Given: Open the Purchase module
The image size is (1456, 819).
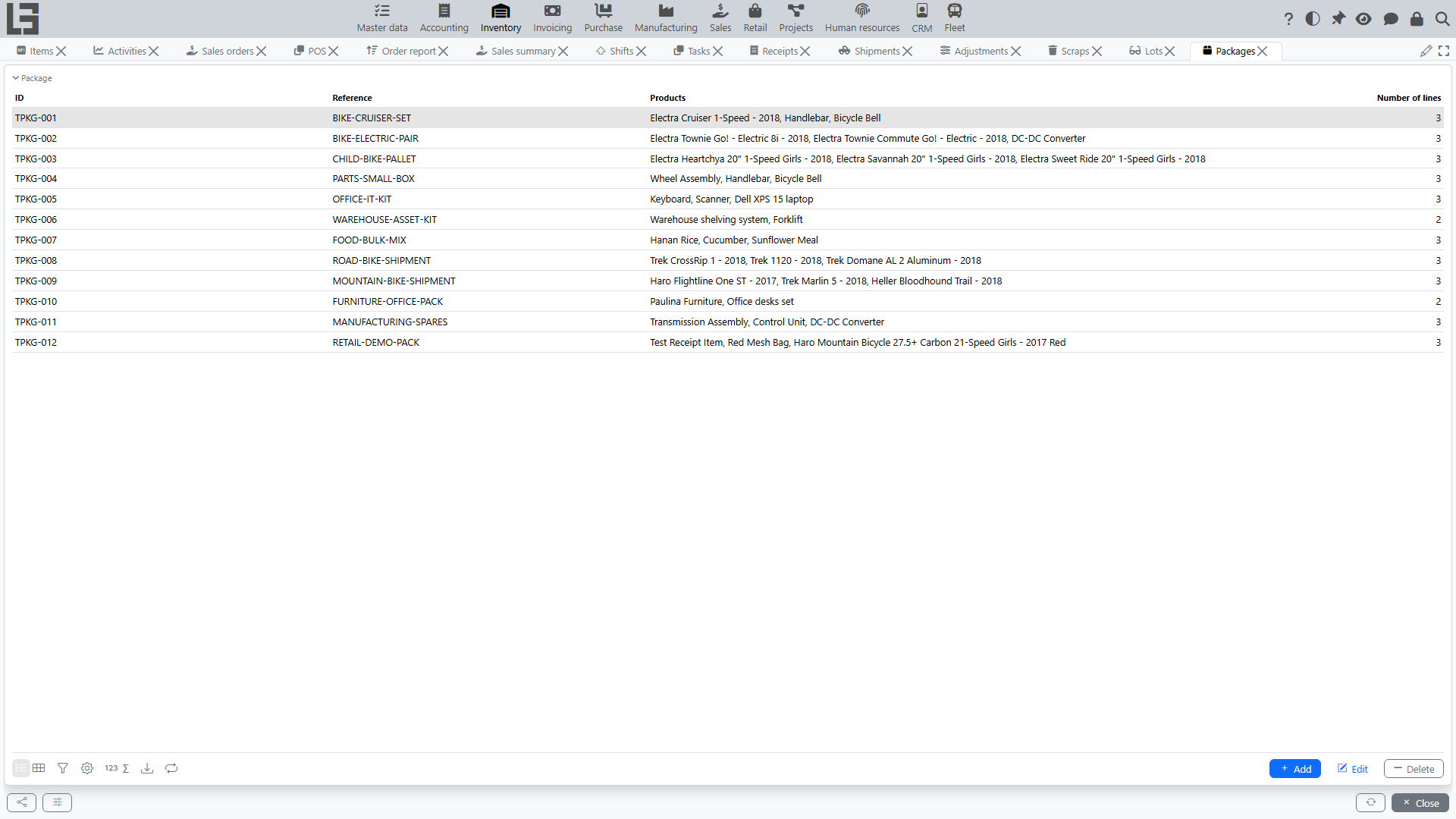Looking at the screenshot, I should (603, 18).
